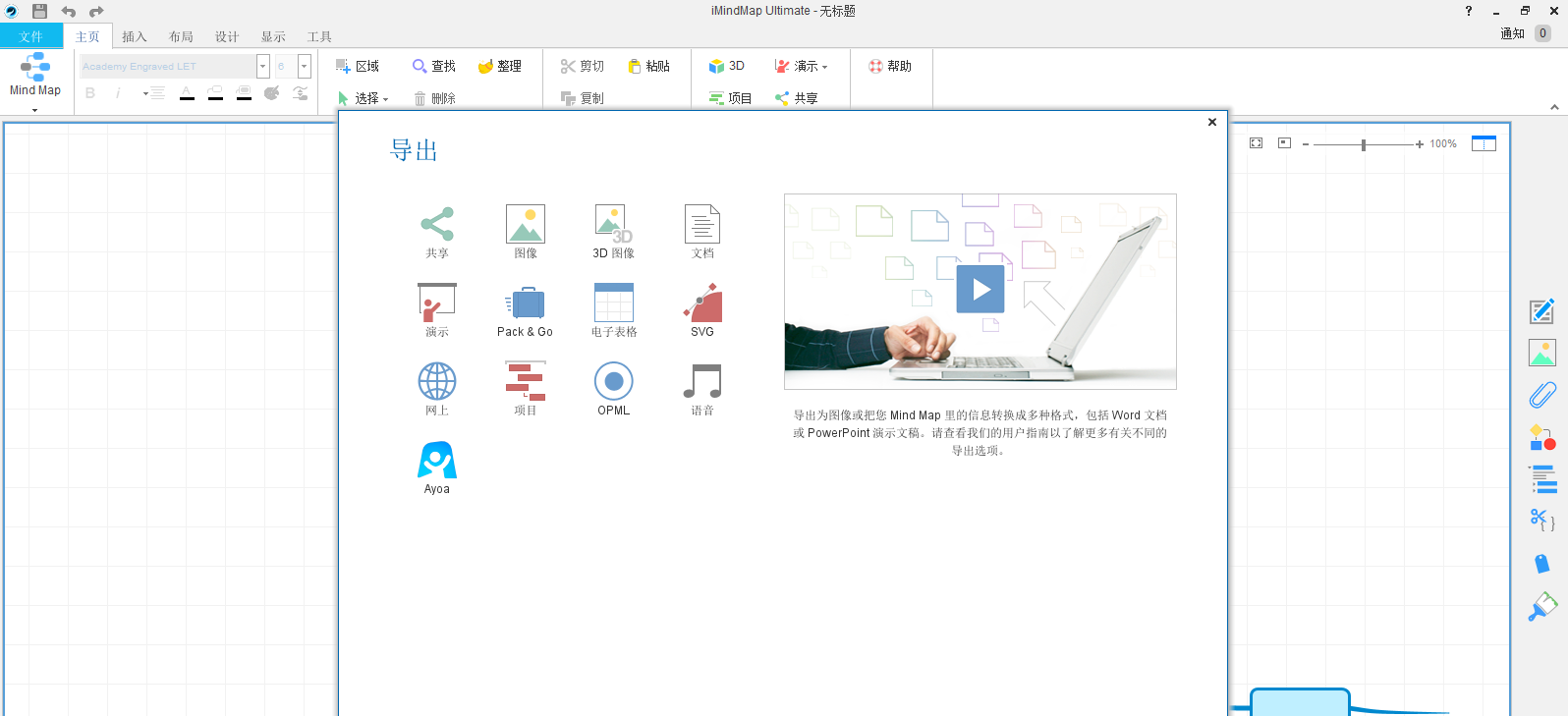The height and width of the screenshot is (716, 1568).
Task: Open the image library sidebar icon
Action: point(1542,353)
